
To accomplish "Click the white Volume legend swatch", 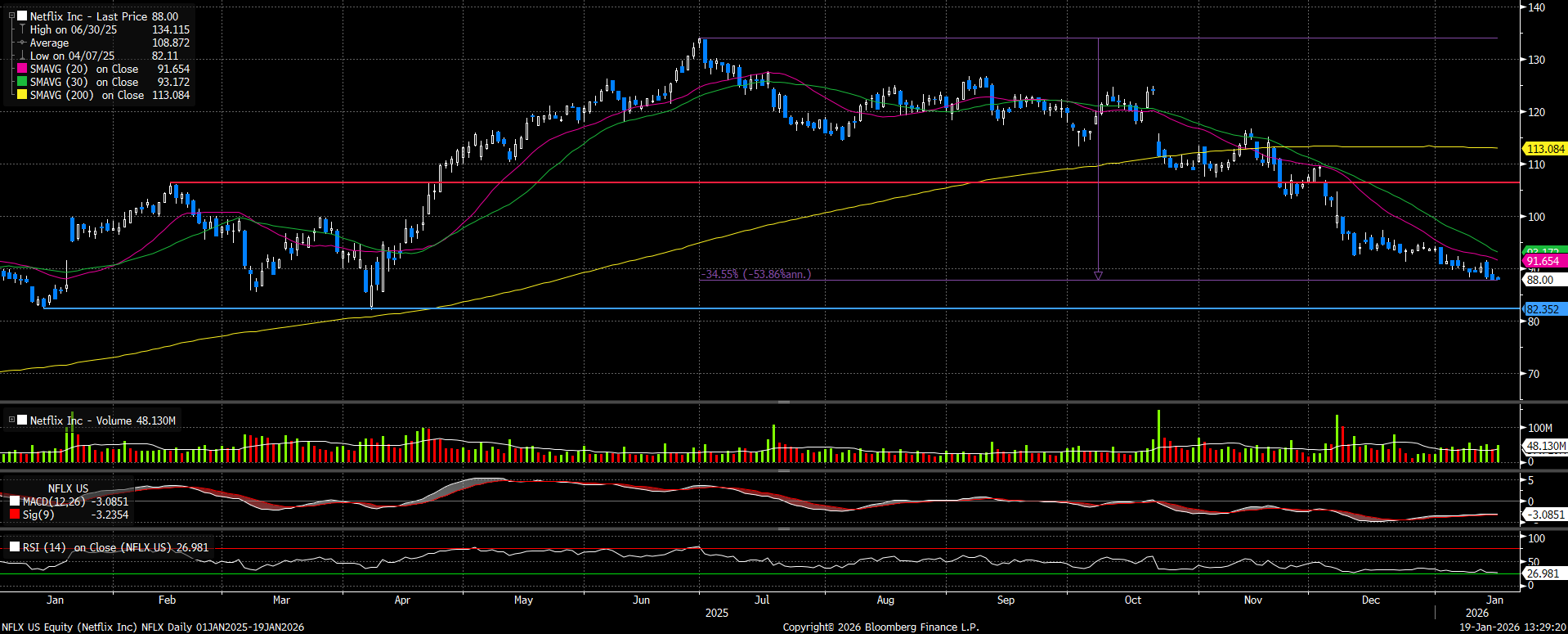I will click(22, 420).
